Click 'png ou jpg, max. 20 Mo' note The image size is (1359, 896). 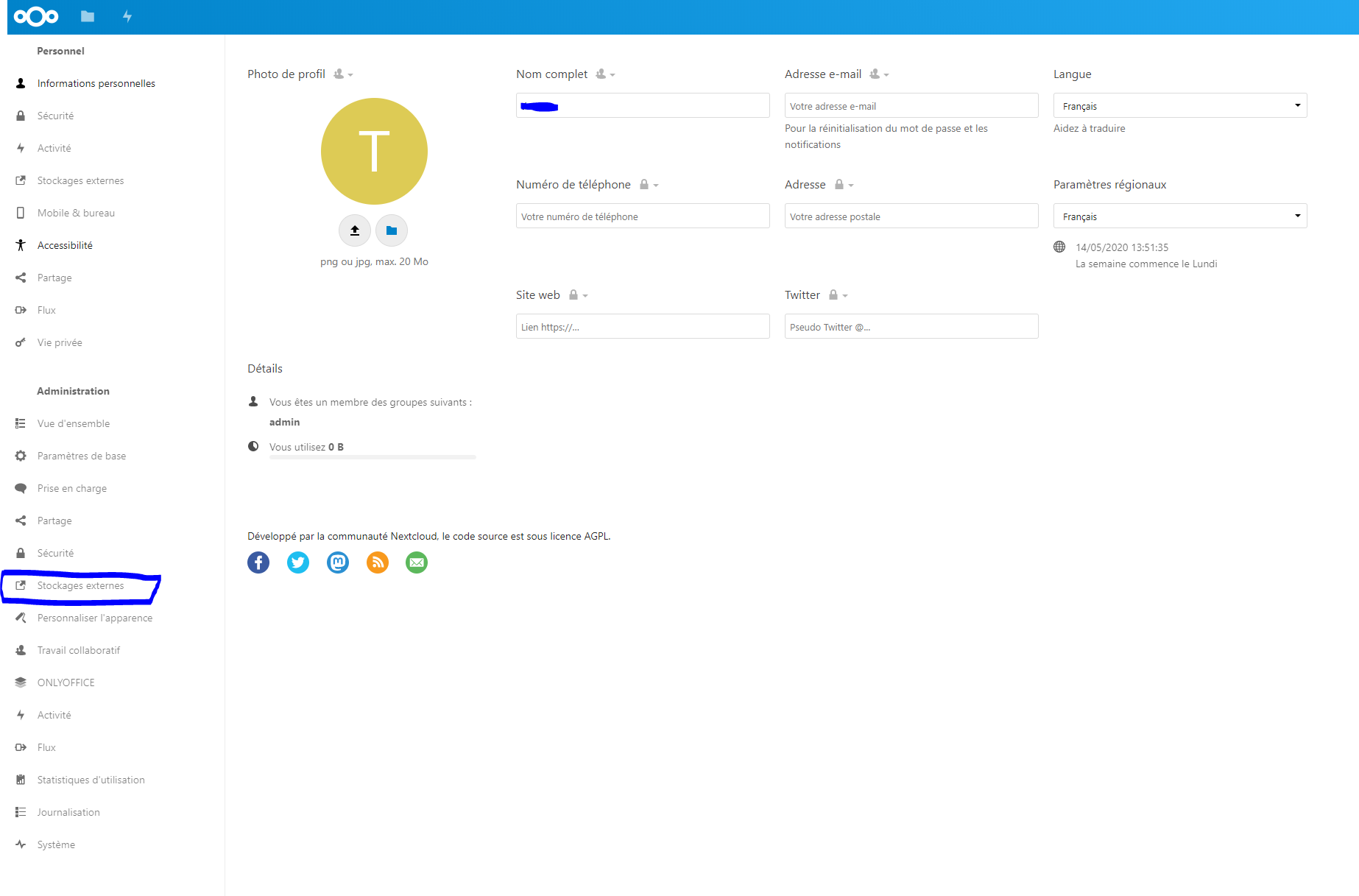click(374, 261)
